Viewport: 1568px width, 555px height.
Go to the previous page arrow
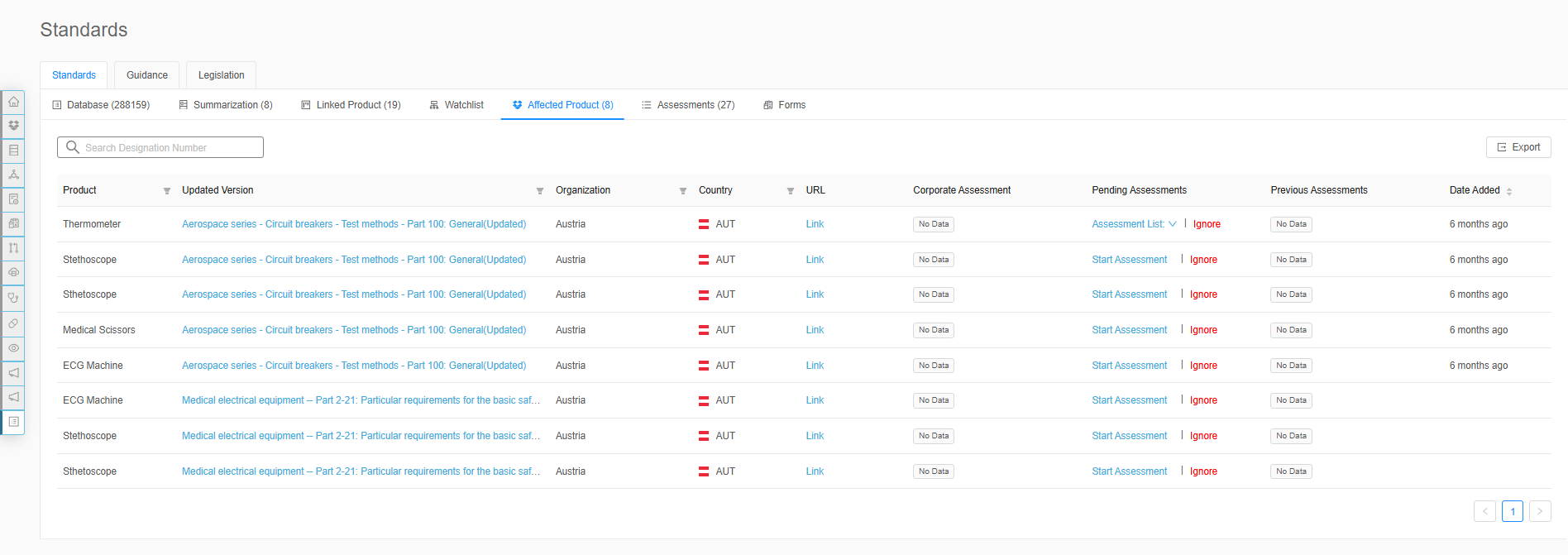click(1485, 511)
